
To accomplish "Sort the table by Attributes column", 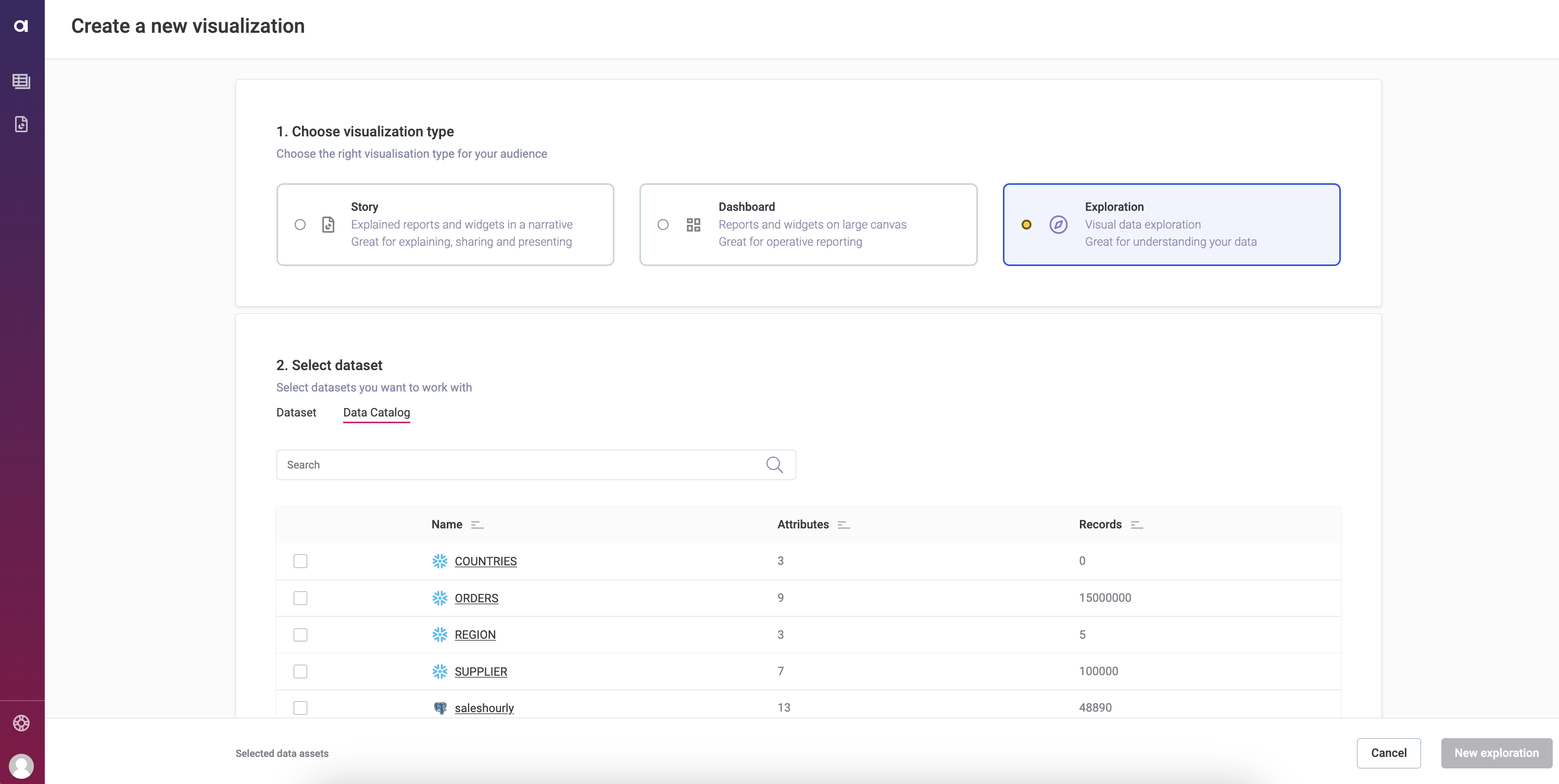I will pyautogui.click(x=844, y=524).
